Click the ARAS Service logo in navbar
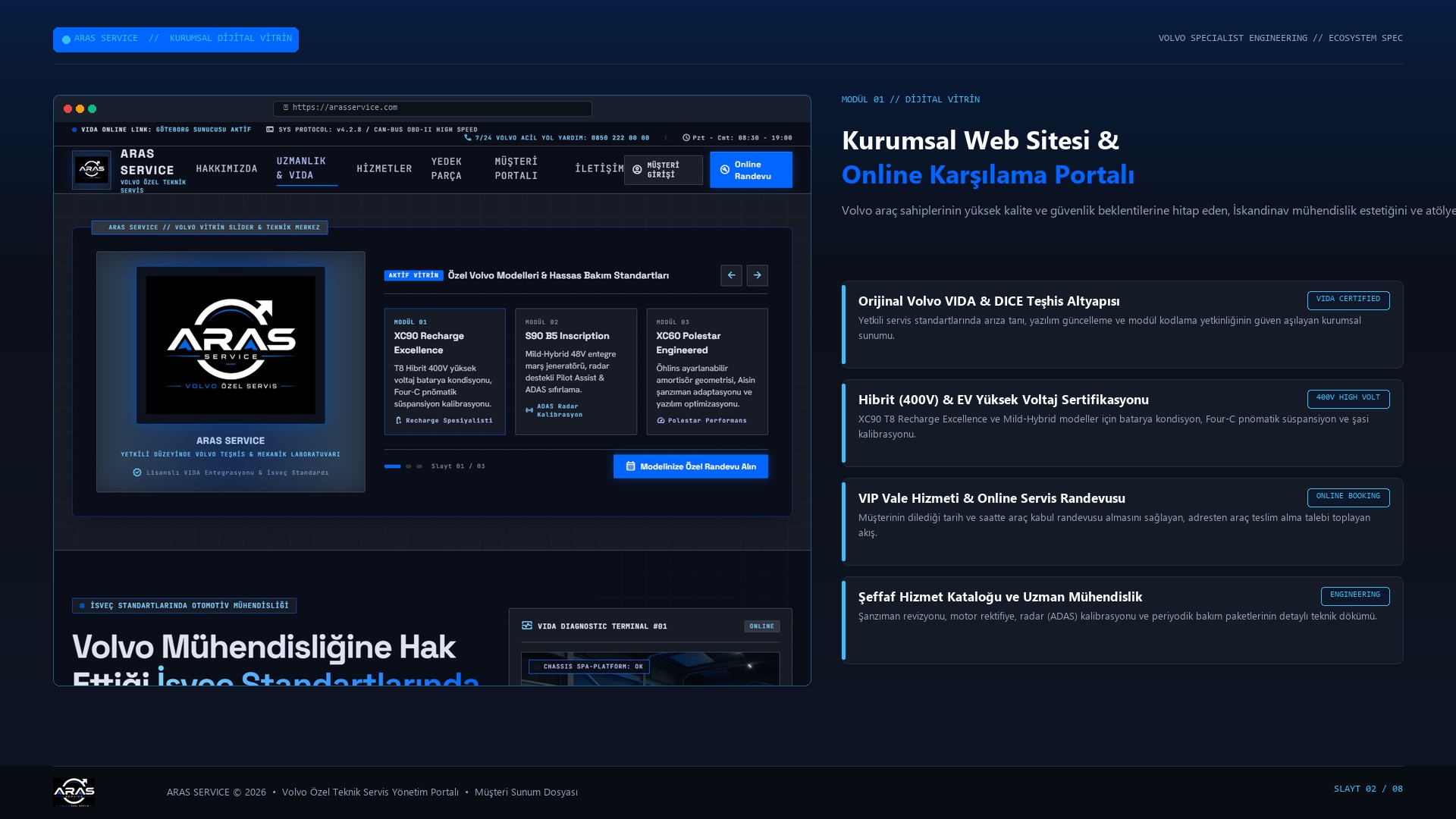1456x819 pixels. tap(92, 169)
